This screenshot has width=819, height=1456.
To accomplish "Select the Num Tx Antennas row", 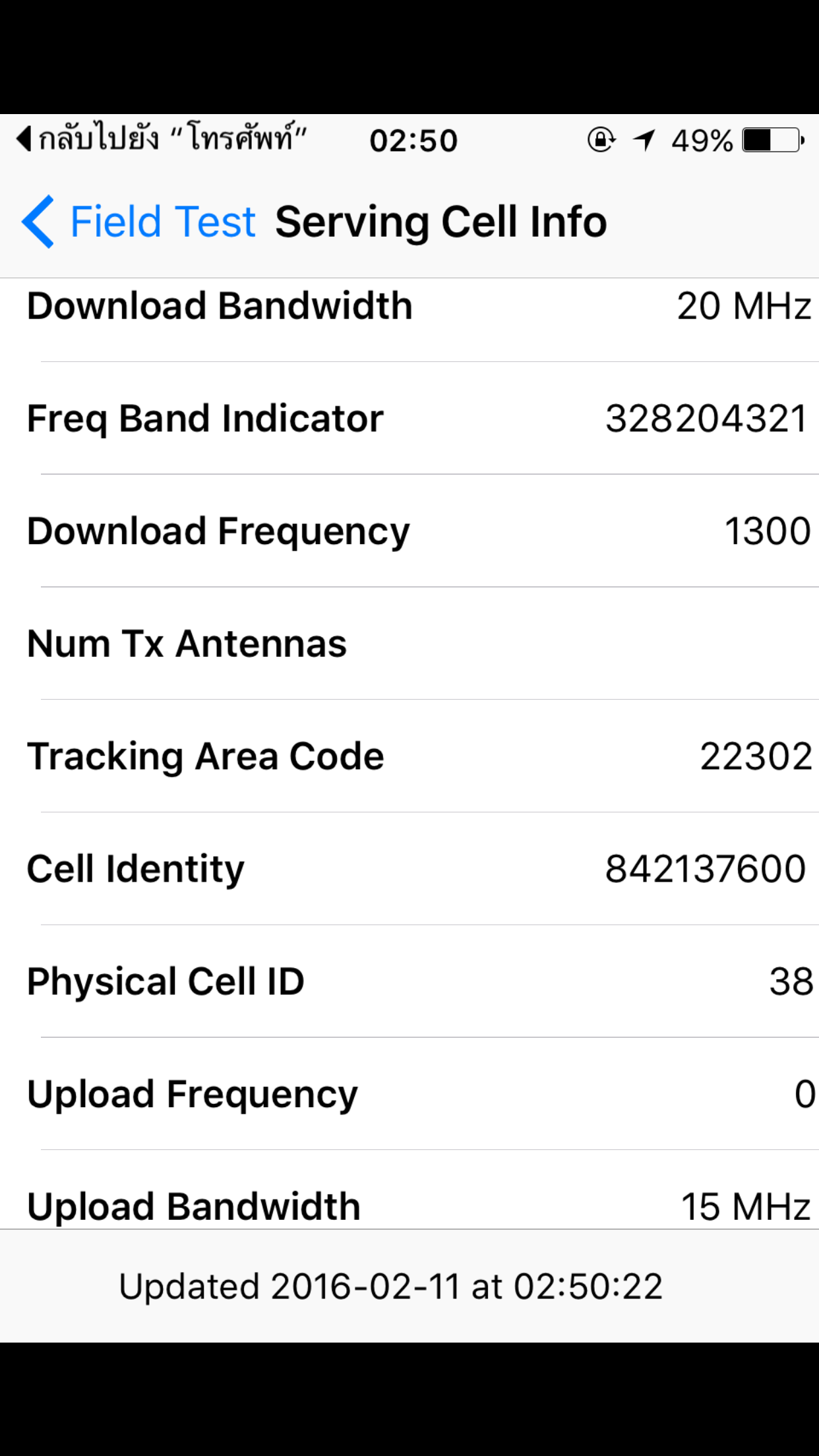I will click(409, 644).
